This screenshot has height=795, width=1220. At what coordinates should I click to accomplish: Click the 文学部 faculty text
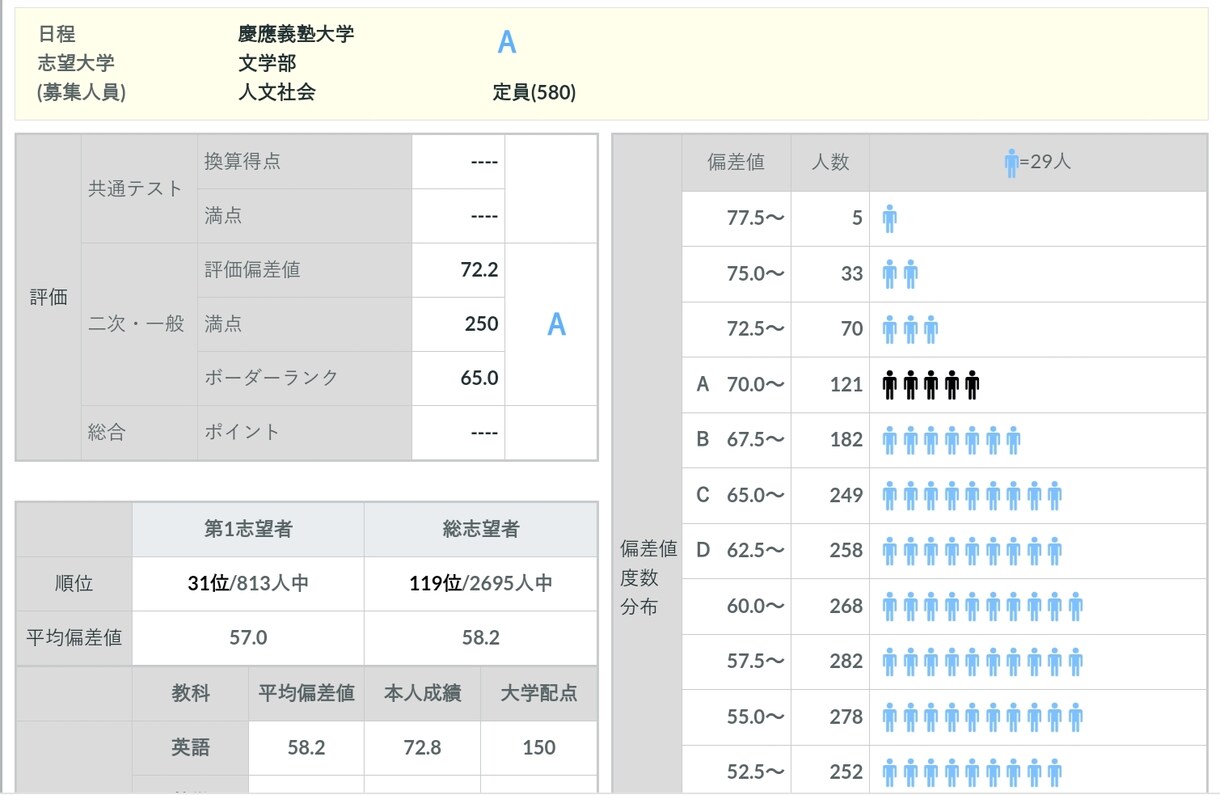click(x=267, y=63)
